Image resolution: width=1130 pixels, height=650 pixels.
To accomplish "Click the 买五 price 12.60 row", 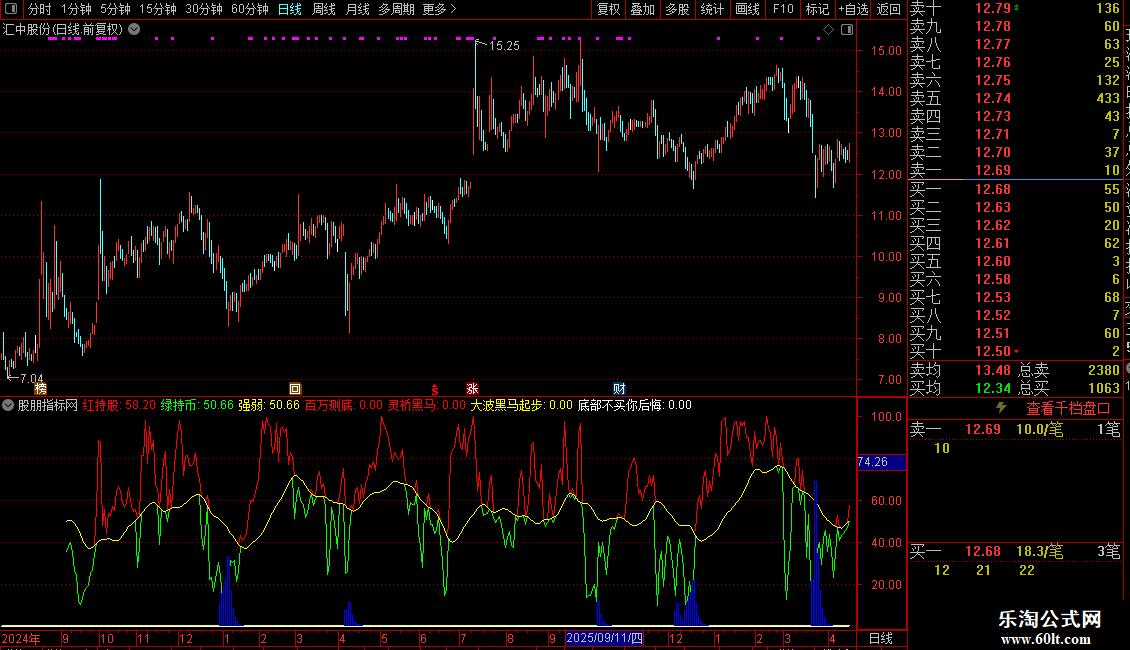I will click(x=1015, y=261).
